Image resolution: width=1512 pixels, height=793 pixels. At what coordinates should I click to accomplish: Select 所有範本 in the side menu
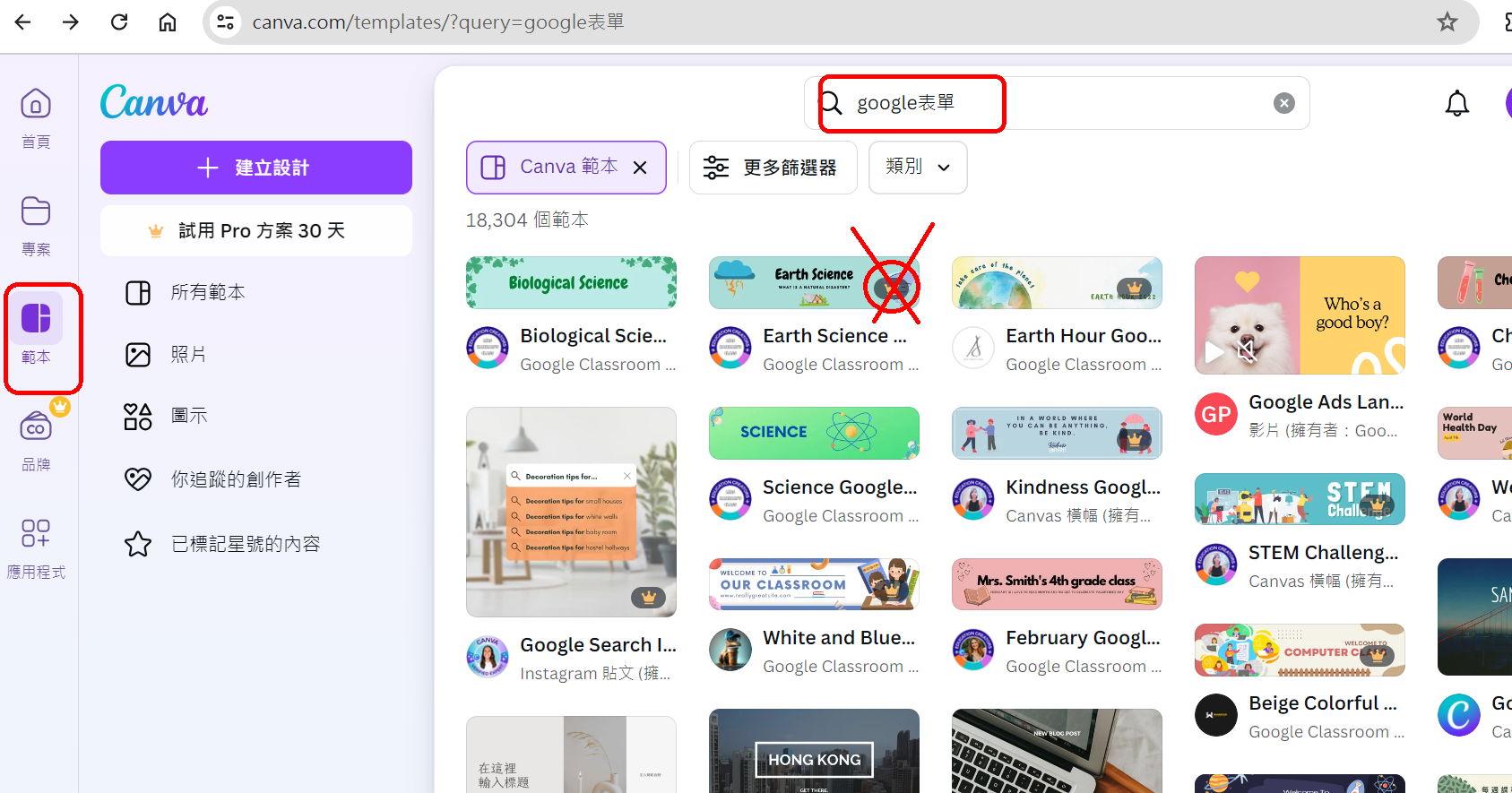pyautogui.click(x=208, y=293)
